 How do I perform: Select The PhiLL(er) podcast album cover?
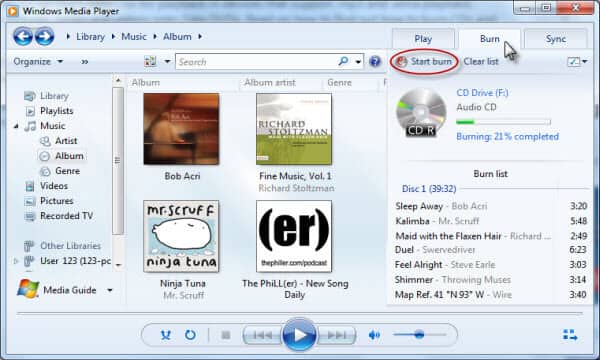click(294, 236)
